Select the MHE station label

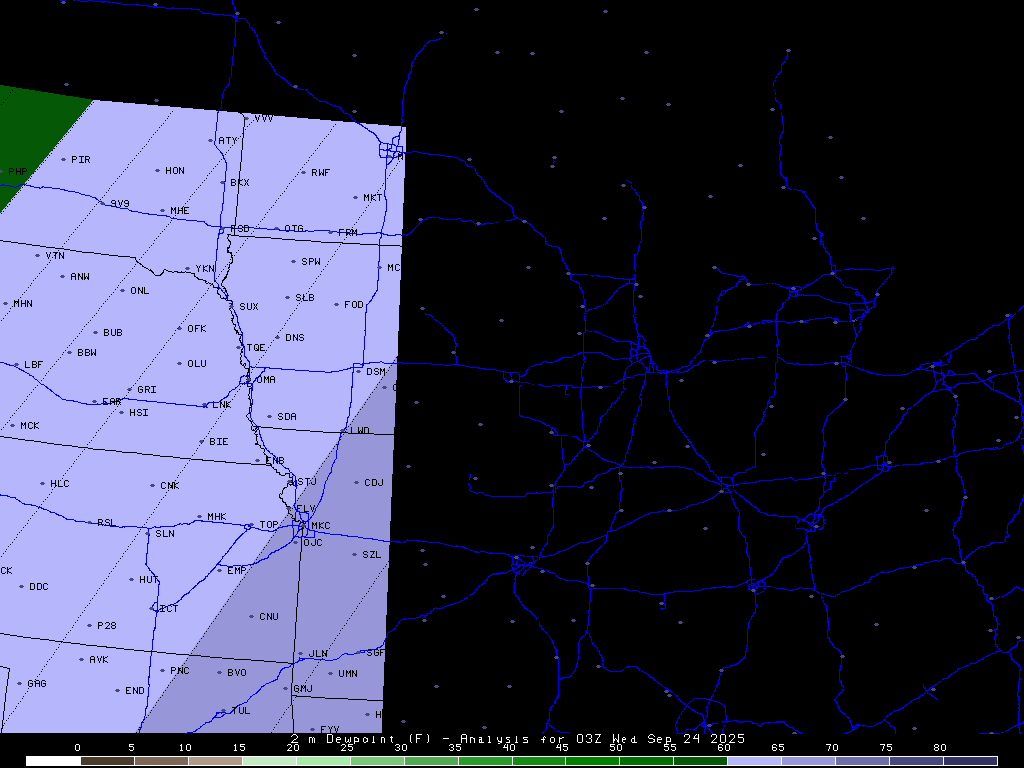click(180, 210)
